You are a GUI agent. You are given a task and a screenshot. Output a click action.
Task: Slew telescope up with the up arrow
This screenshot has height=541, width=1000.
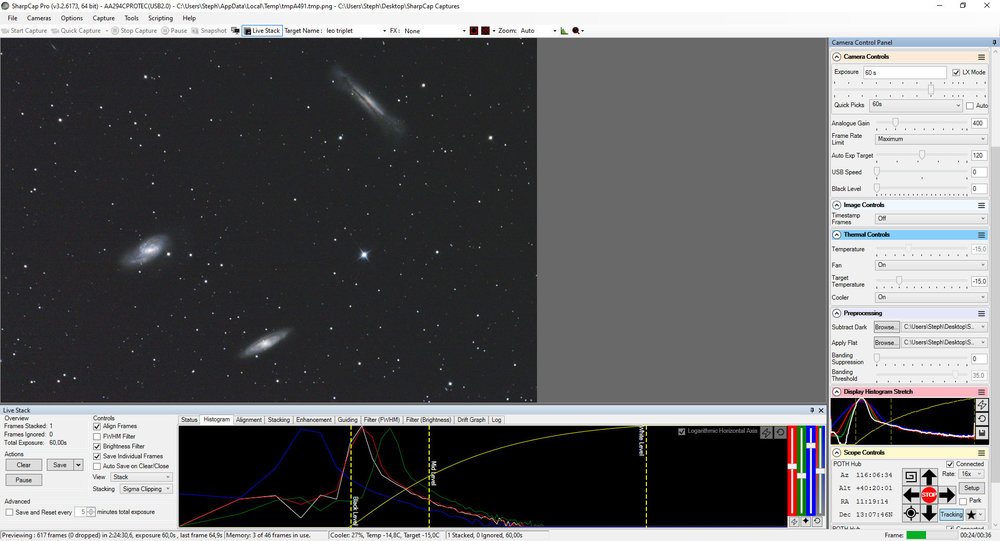click(929, 477)
